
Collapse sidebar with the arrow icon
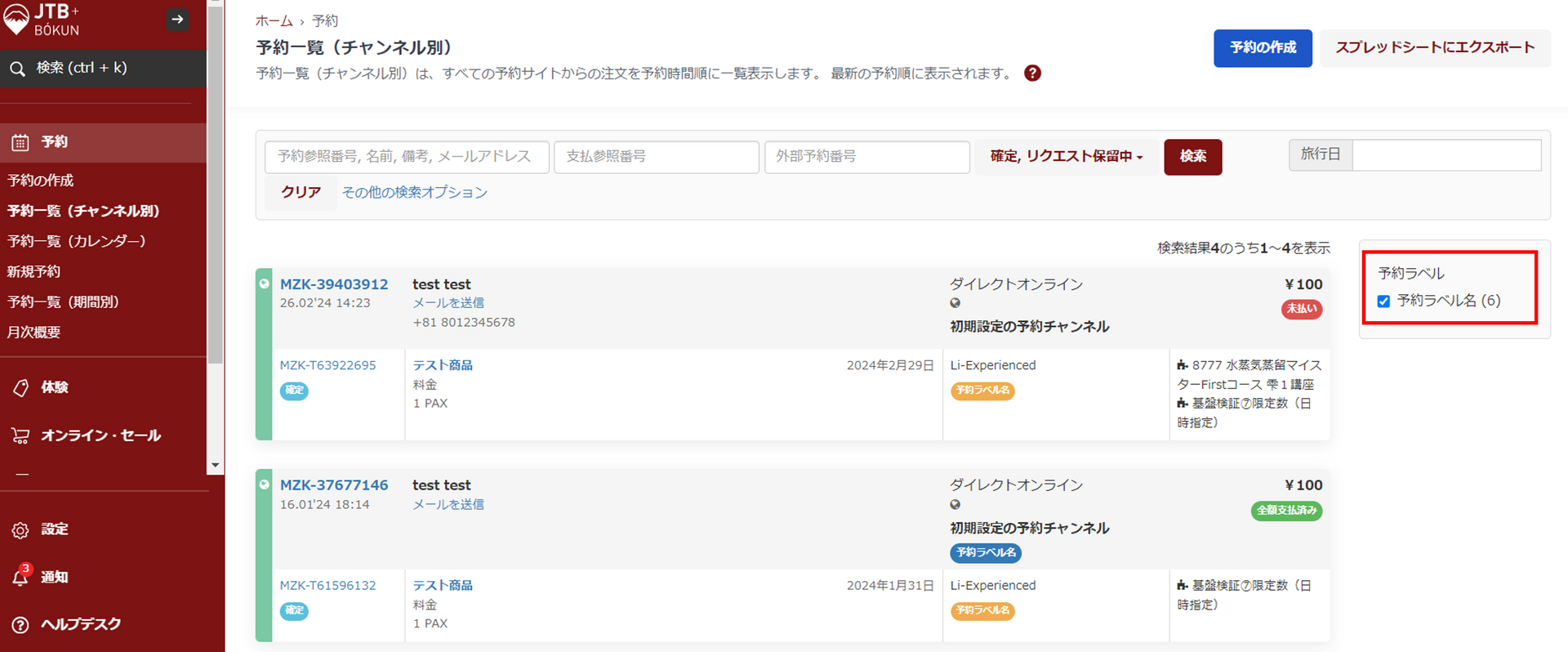[177, 19]
